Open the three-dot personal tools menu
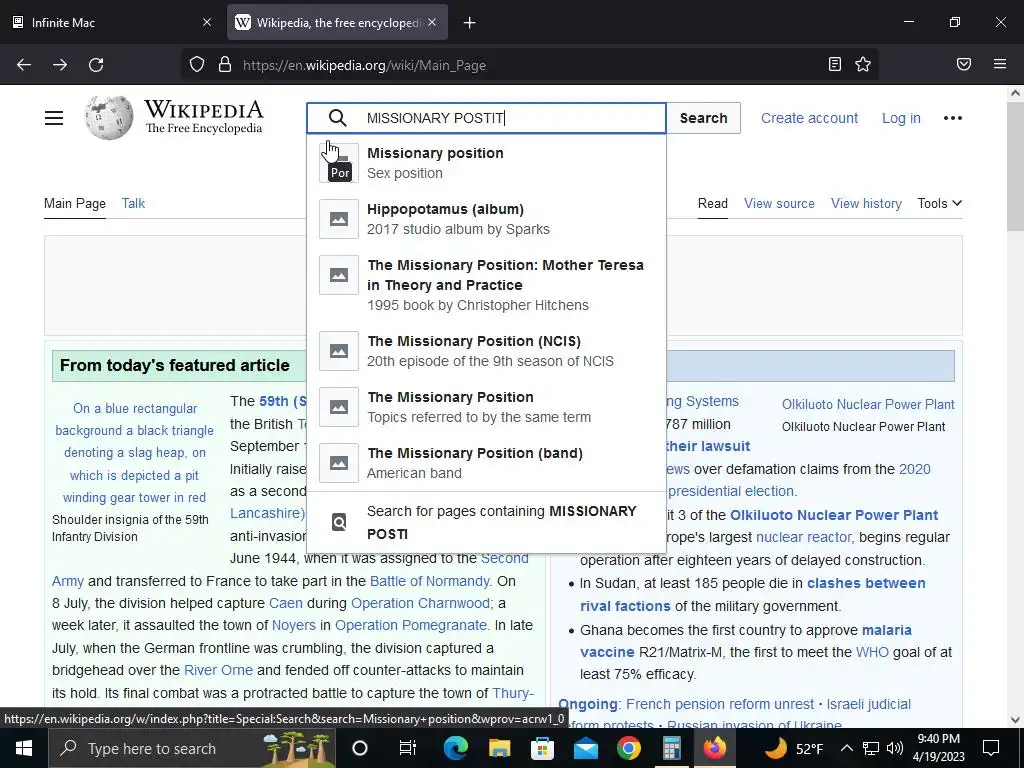1024x768 pixels. pos(953,118)
